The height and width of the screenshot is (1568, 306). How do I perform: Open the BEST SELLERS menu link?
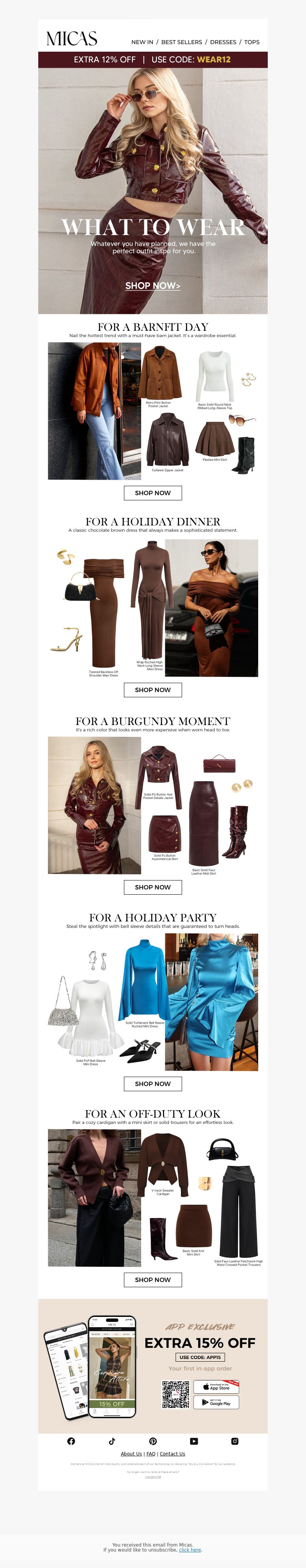tap(181, 42)
